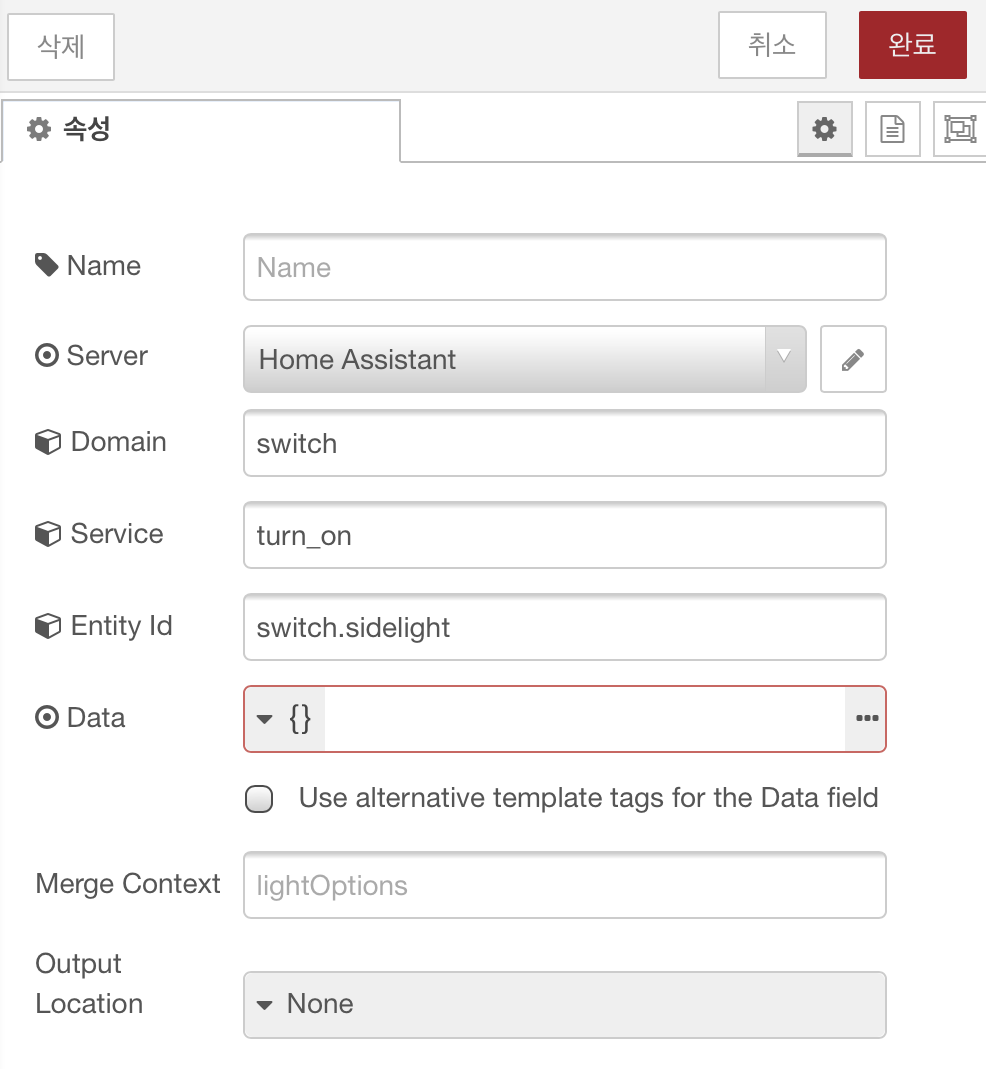Click the Service field containing turn_on
The image size is (986, 1069).
click(565, 535)
